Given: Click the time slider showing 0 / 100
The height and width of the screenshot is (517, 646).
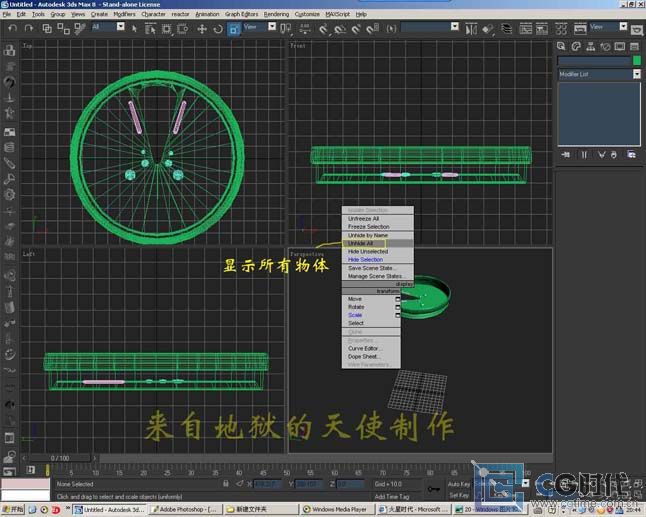Looking at the screenshot, I should [60, 458].
